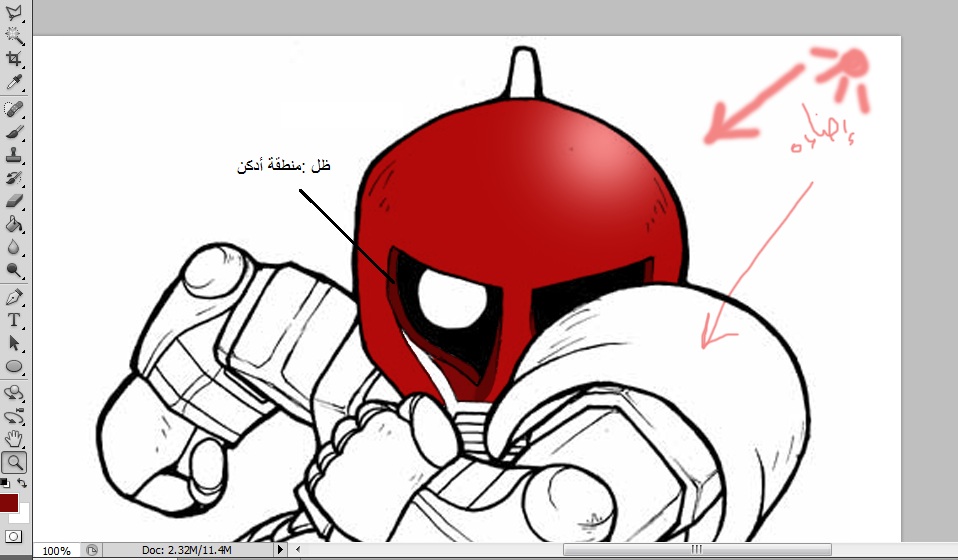Click the Doc: 2.32M/11.4M status info
Image resolution: width=958 pixels, height=560 pixels.
pos(186,550)
